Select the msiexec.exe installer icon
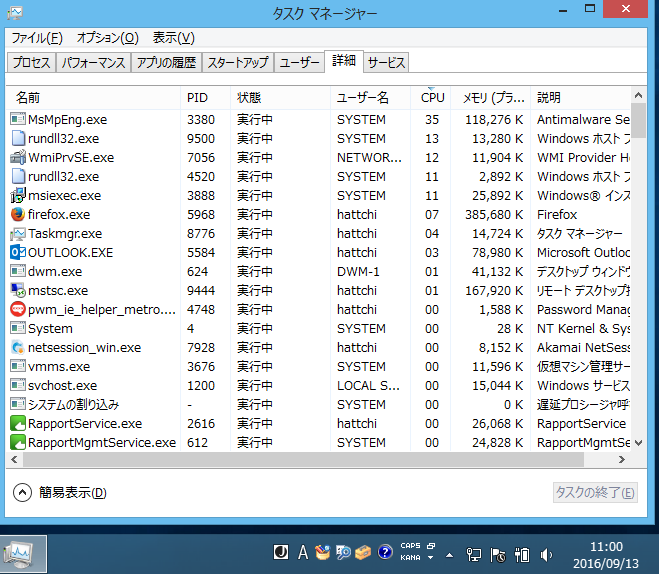 (x=18, y=195)
